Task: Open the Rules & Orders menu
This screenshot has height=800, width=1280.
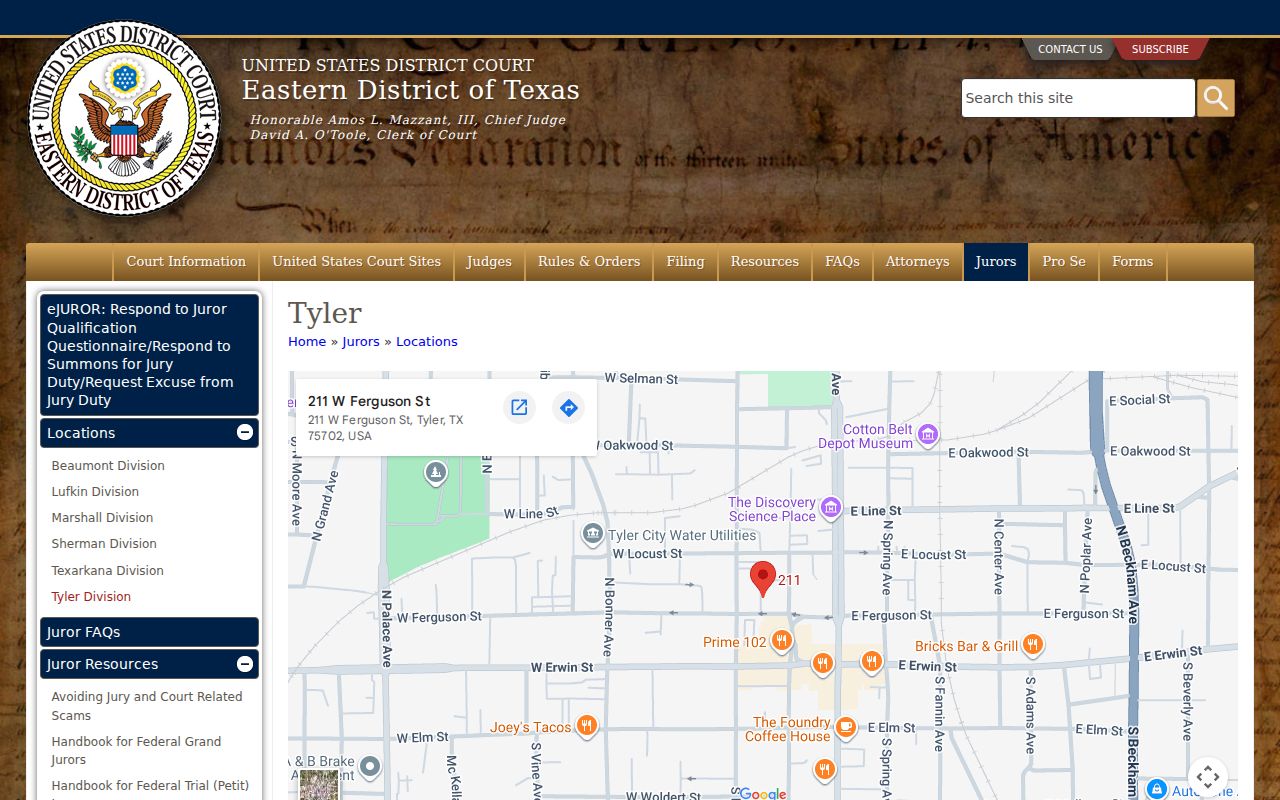Action: [589, 262]
